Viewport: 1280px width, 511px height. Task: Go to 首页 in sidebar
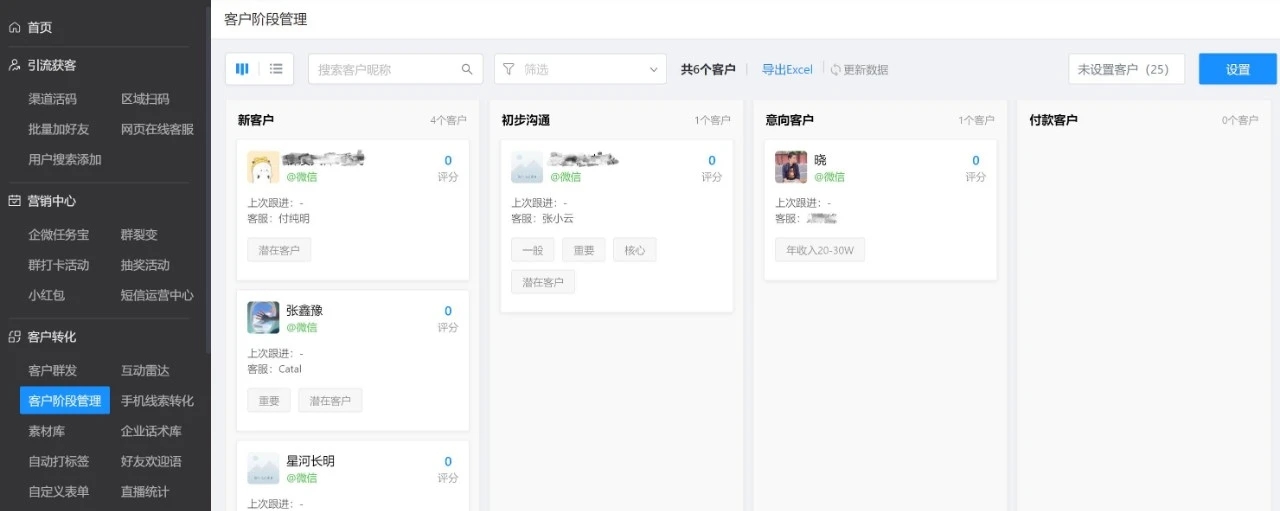pyautogui.click(x=40, y=28)
